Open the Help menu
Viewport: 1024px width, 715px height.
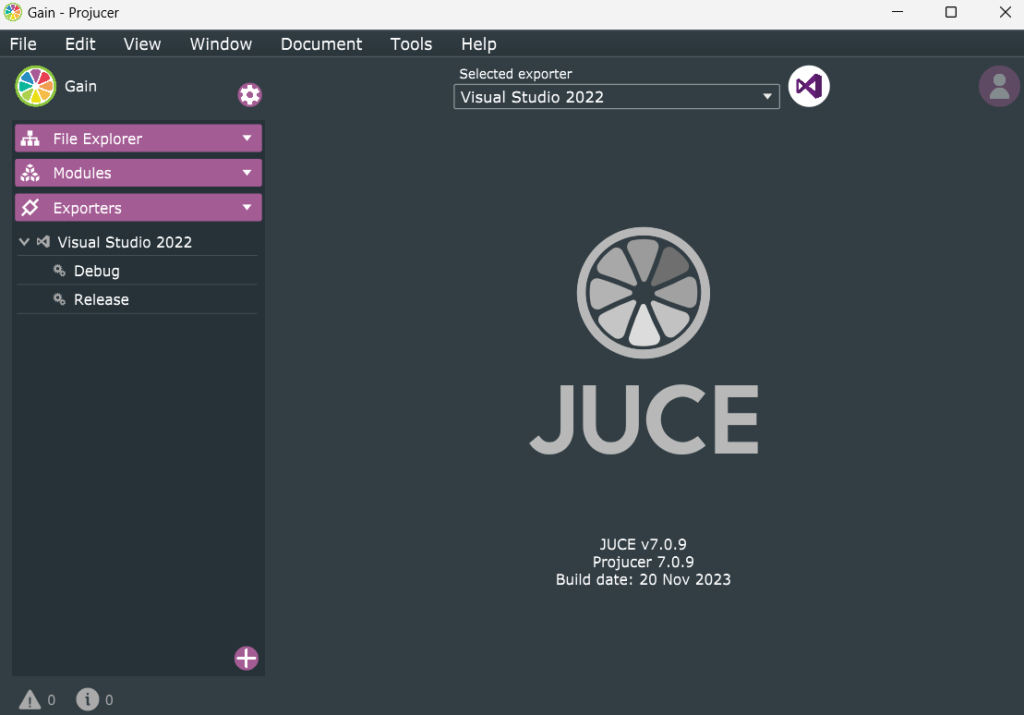[478, 44]
